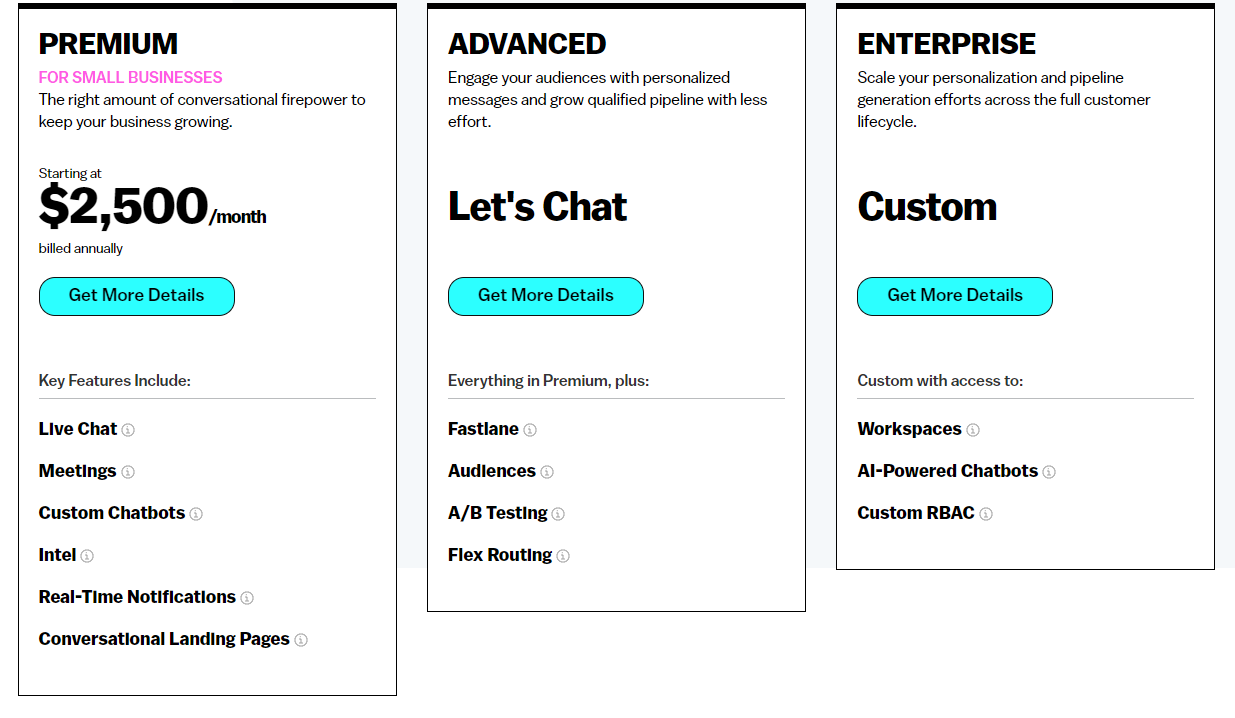Click info icon beside AI-Powered Chatbots
Viewport: 1235px width, 718px height.
(x=1049, y=472)
